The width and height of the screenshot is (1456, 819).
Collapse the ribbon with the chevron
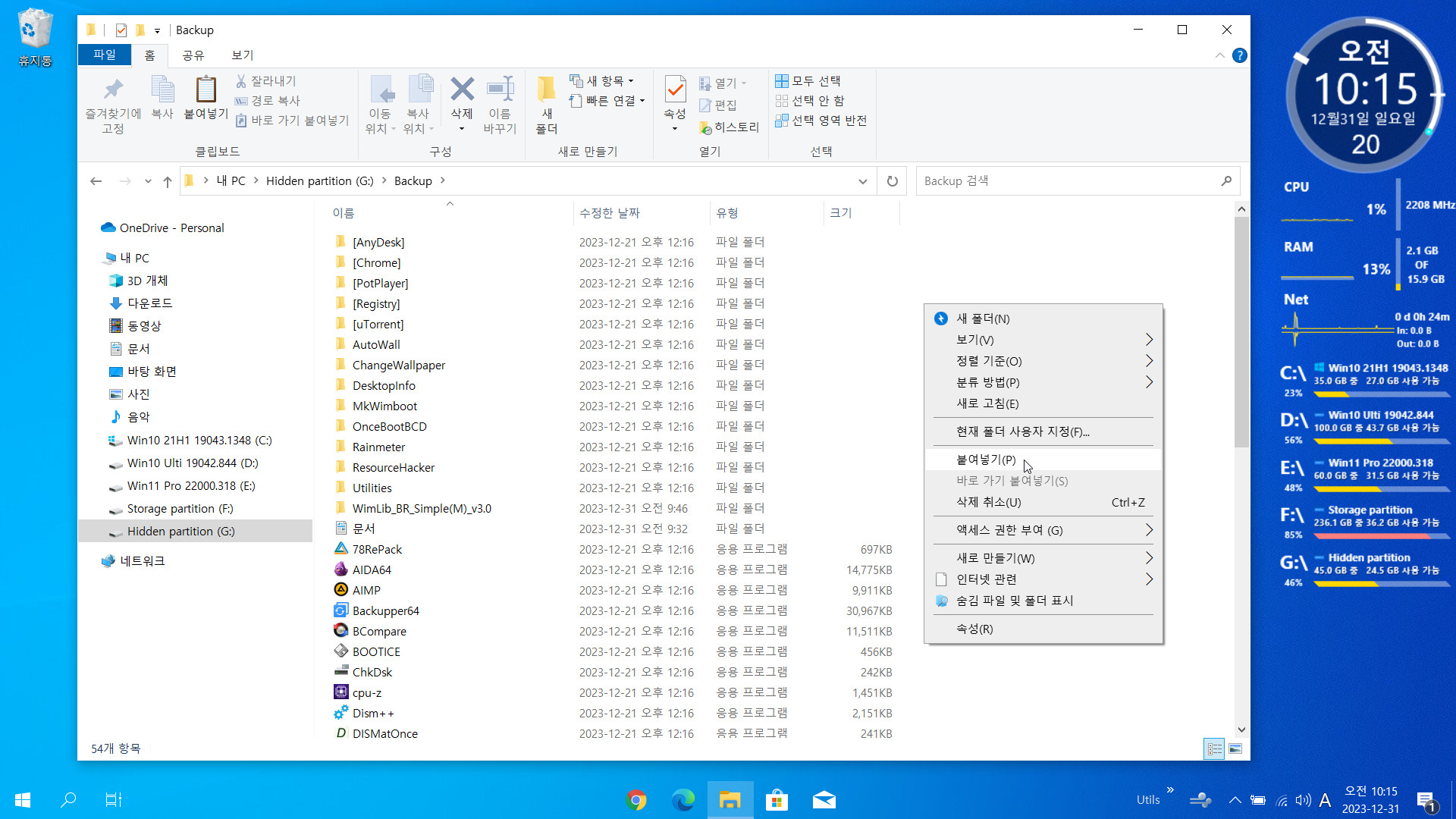(1219, 55)
